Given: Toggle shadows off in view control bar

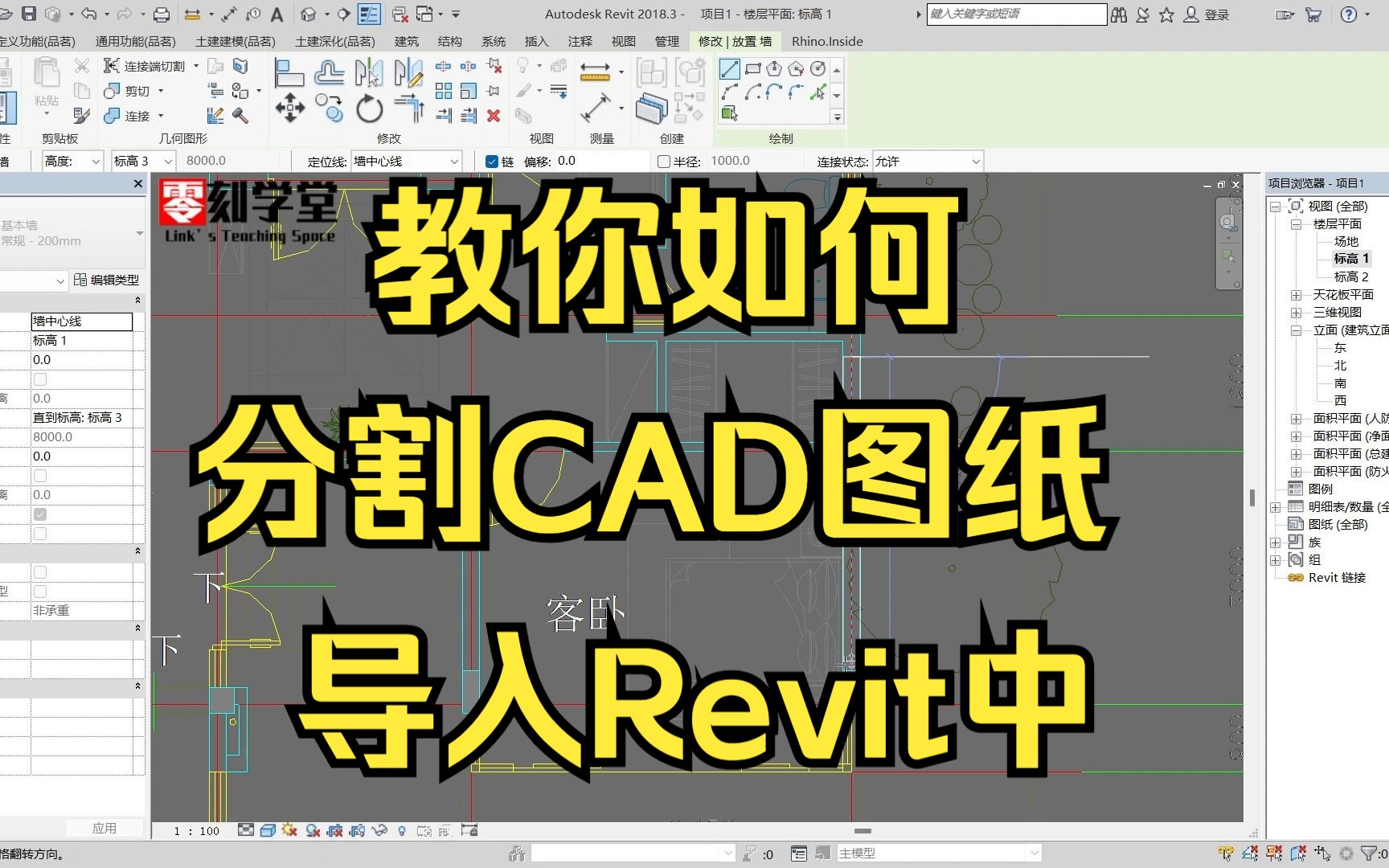Looking at the screenshot, I should click(x=289, y=830).
